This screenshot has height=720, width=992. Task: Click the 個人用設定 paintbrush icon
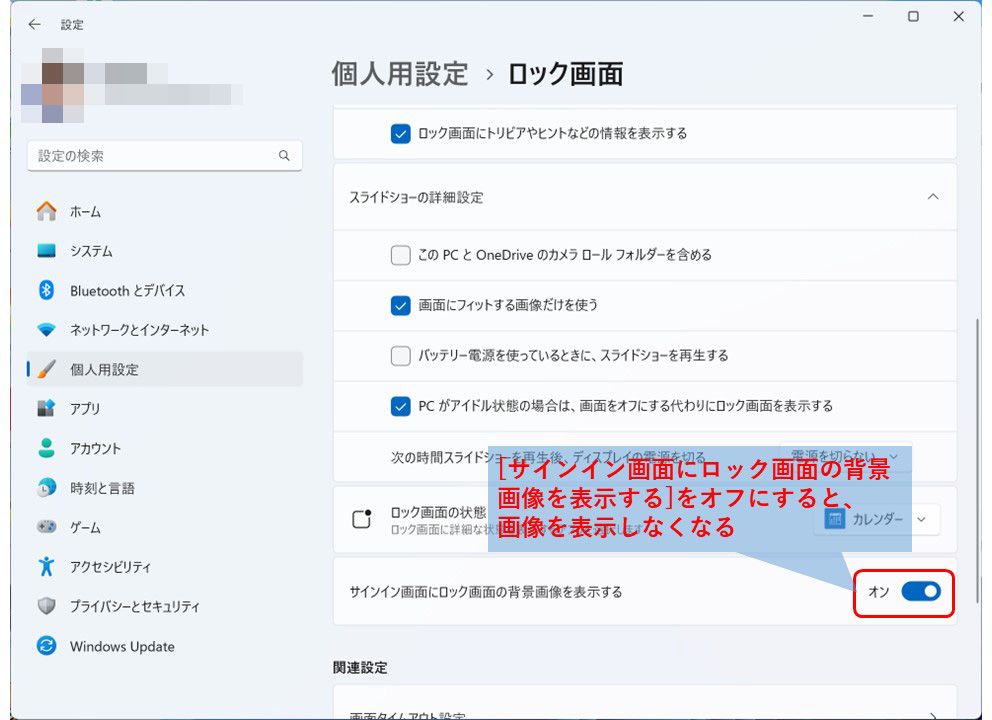46,369
